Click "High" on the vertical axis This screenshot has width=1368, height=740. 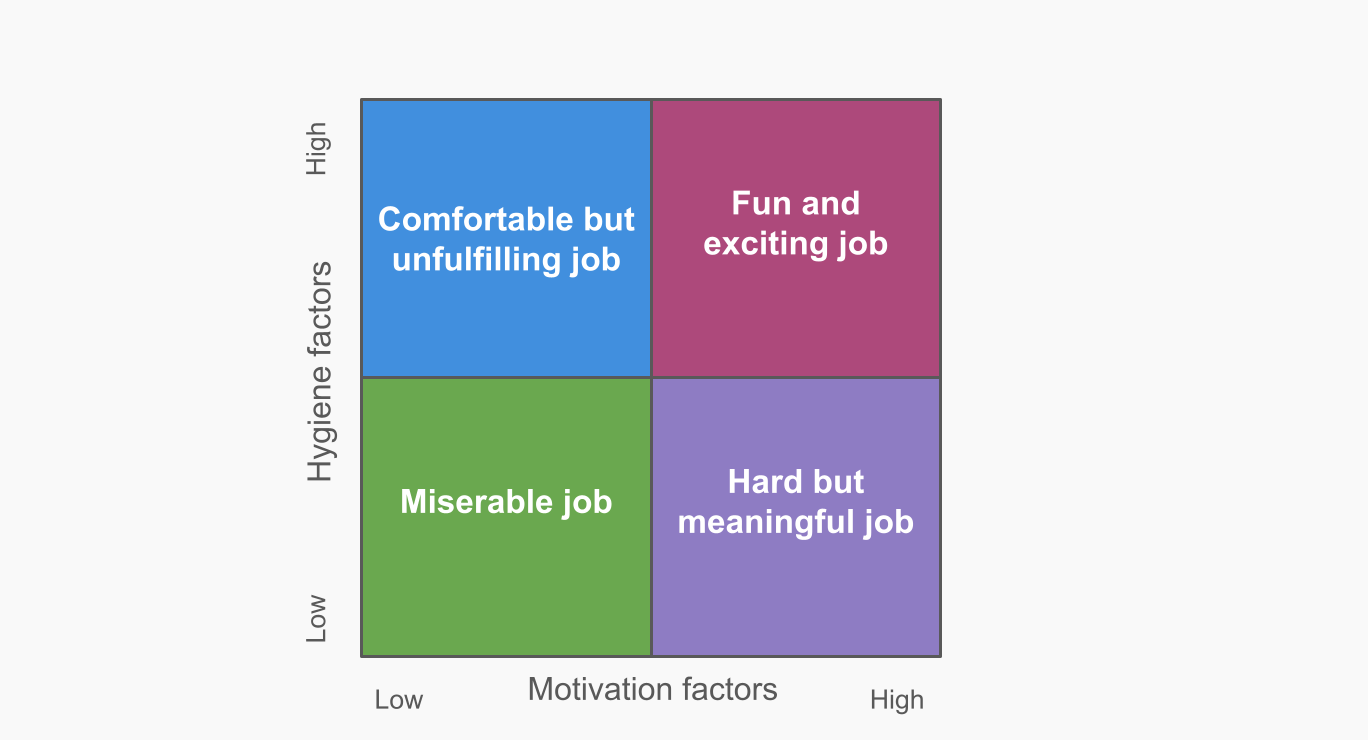pyautogui.click(x=317, y=148)
